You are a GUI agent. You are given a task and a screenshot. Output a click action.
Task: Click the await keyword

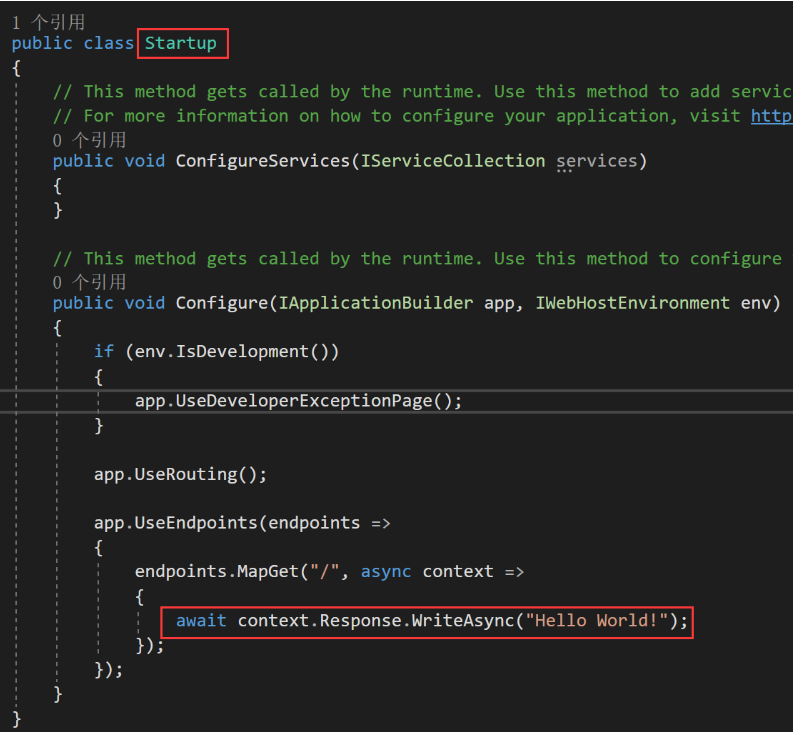tap(201, 621)
